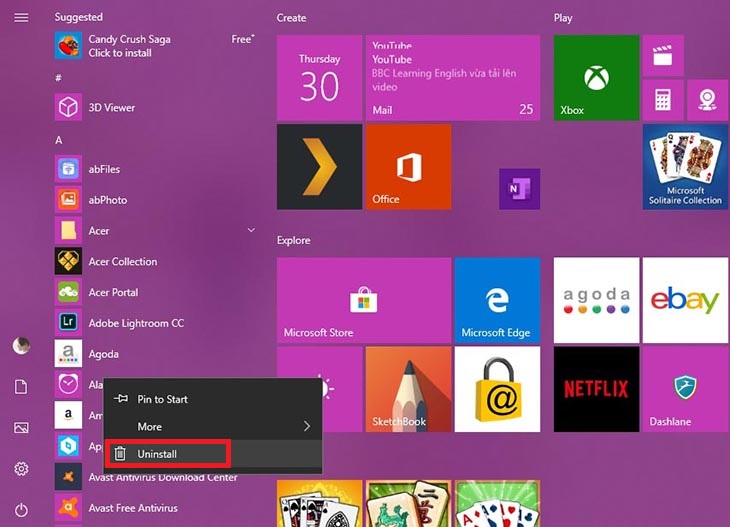Expand Start menu via hamburger icon

[x=21, y=18]
